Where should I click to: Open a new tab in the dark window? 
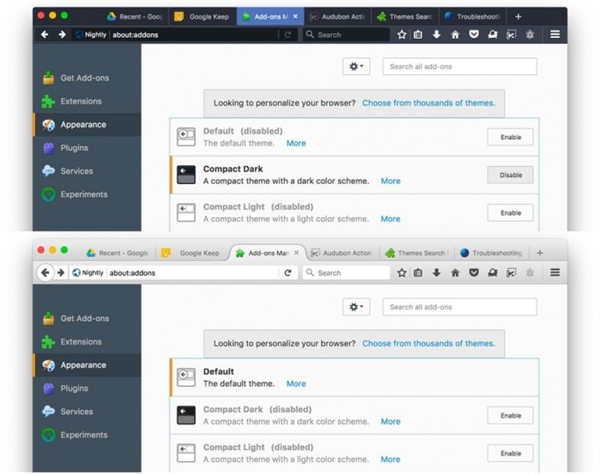(x=518, y=17)
